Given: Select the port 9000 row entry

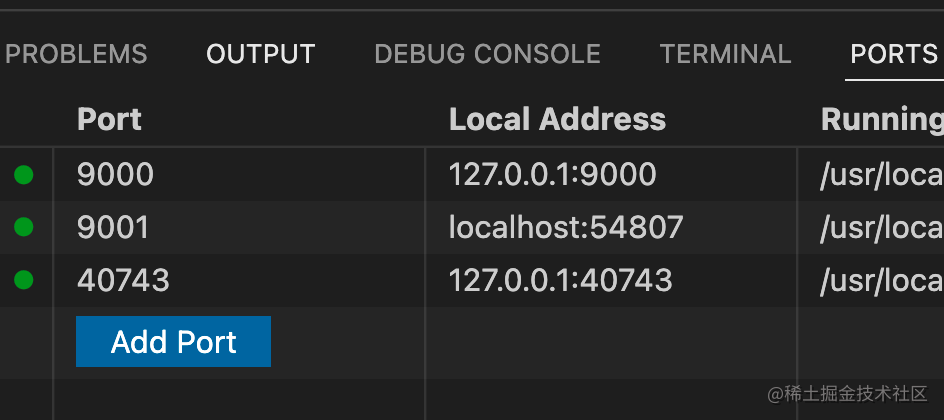Looking at the screenshot, I should click(x=116, y=175).
